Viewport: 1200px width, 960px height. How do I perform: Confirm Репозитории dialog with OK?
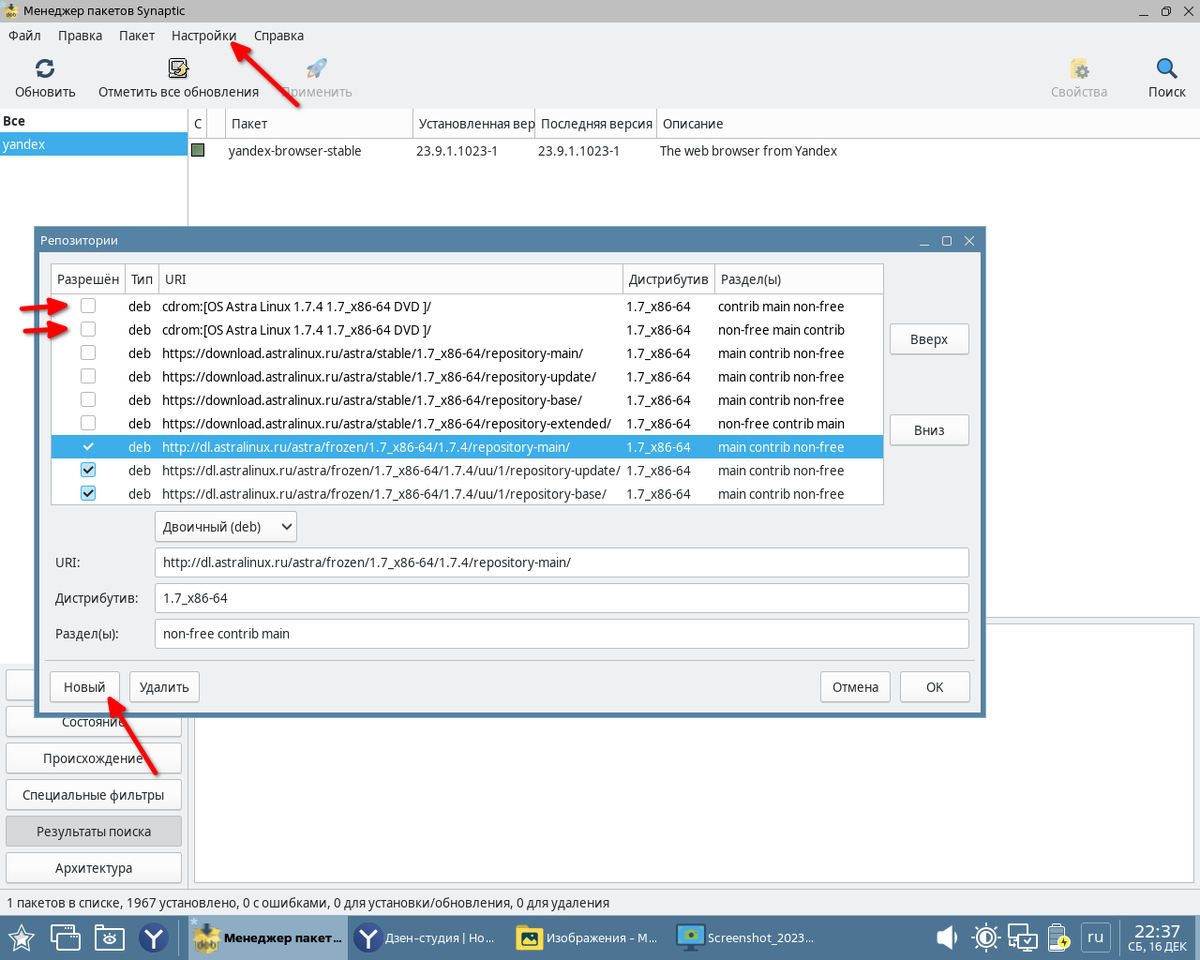pos(935,687)
